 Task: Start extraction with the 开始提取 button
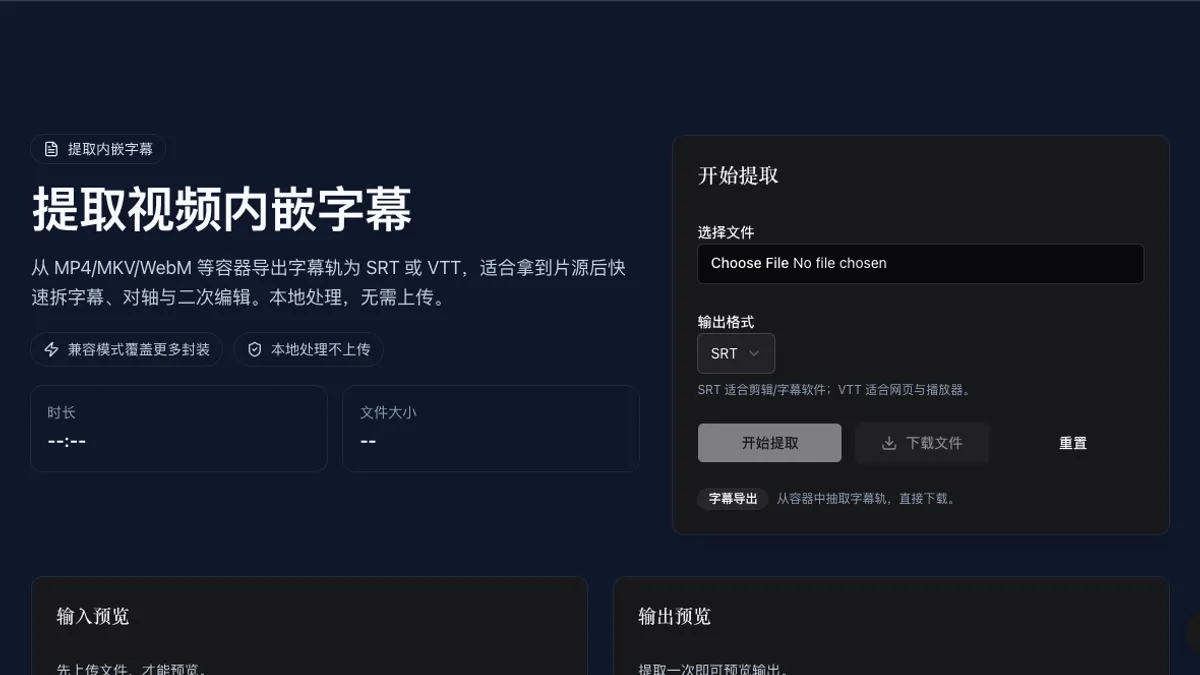point(770,443)
